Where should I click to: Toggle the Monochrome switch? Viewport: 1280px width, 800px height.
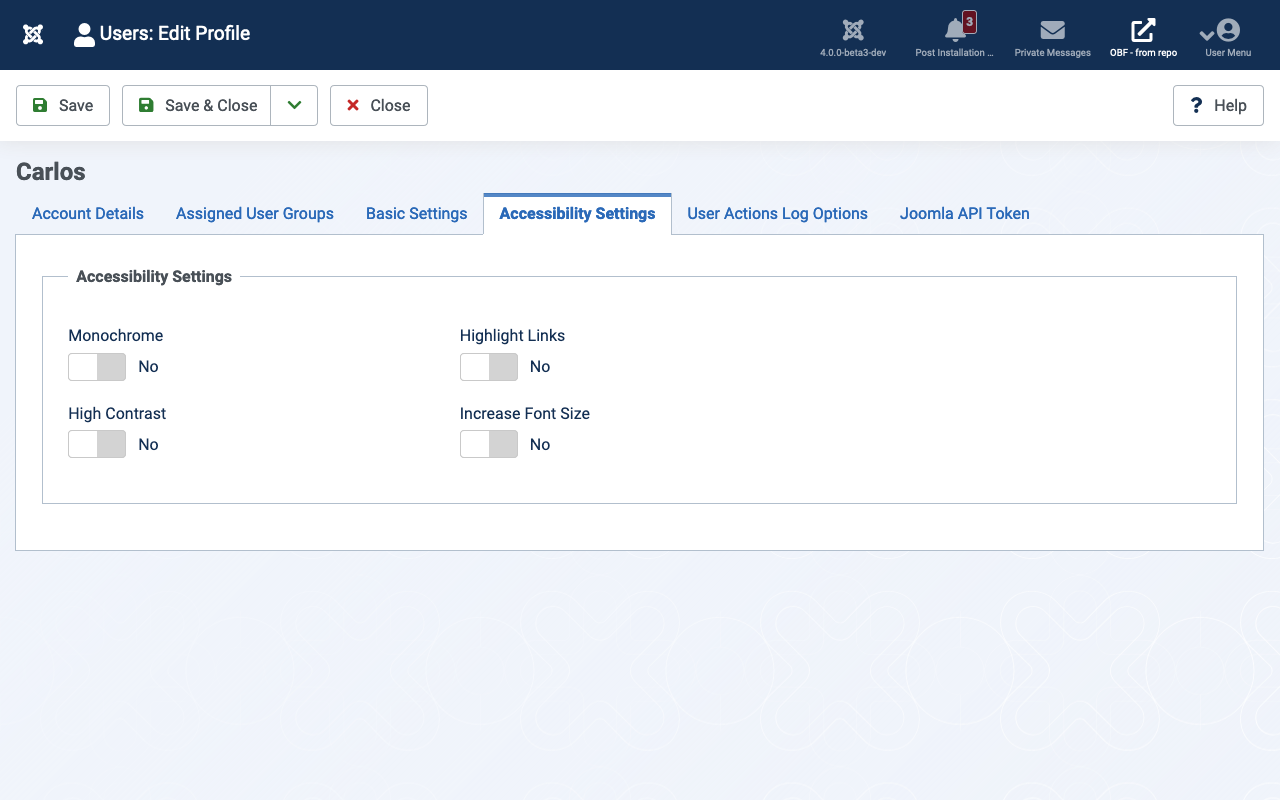[97, 367]
